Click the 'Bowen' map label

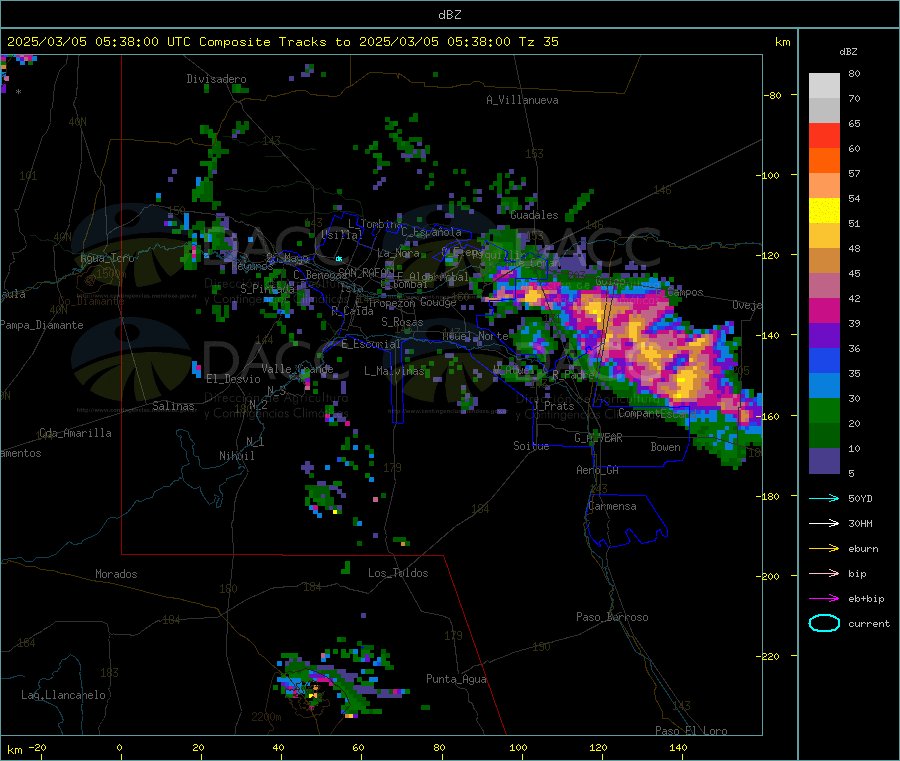pyautogui.click(x=665, y=447)
